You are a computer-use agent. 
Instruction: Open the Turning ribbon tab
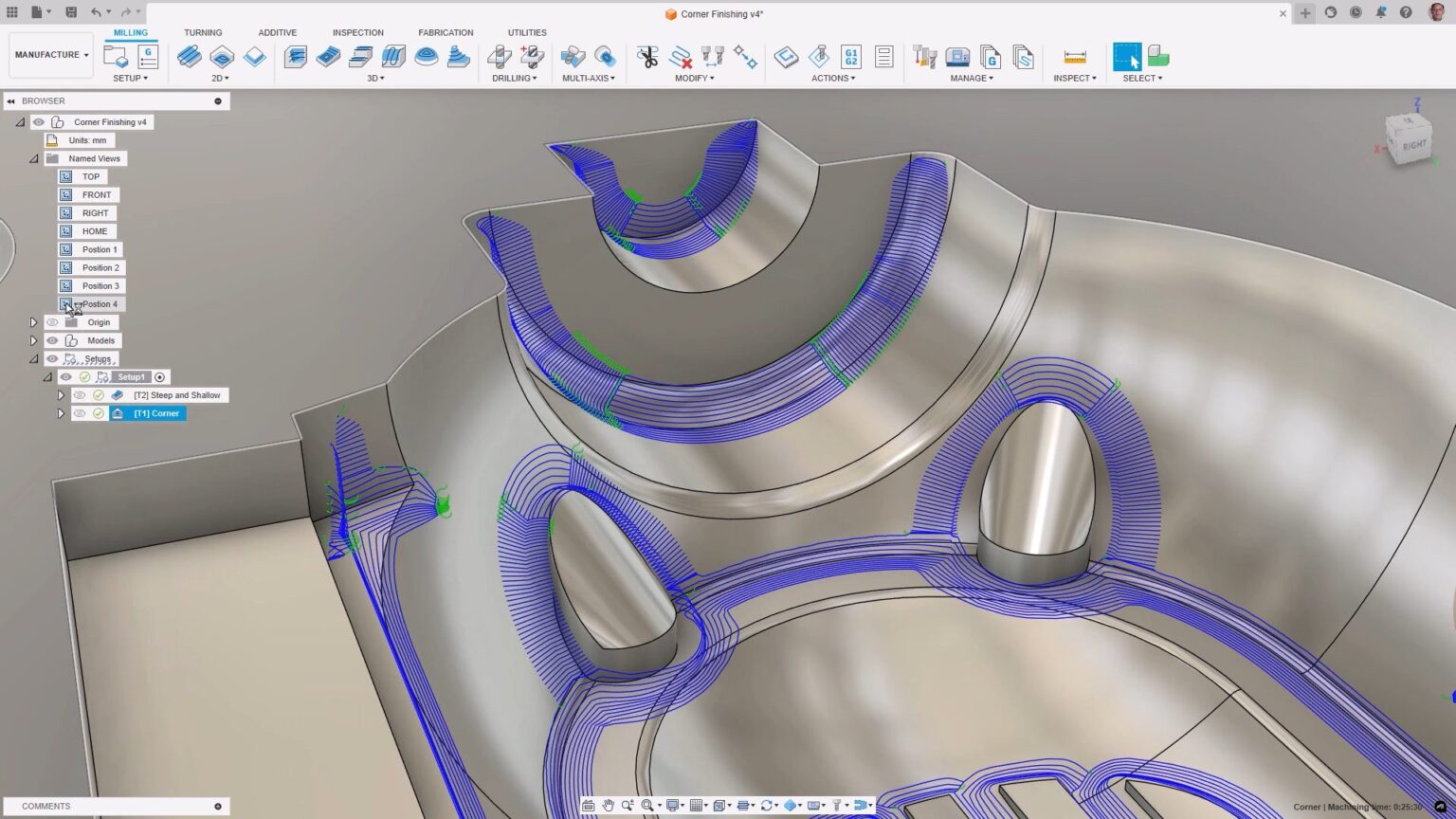point(203,31)
